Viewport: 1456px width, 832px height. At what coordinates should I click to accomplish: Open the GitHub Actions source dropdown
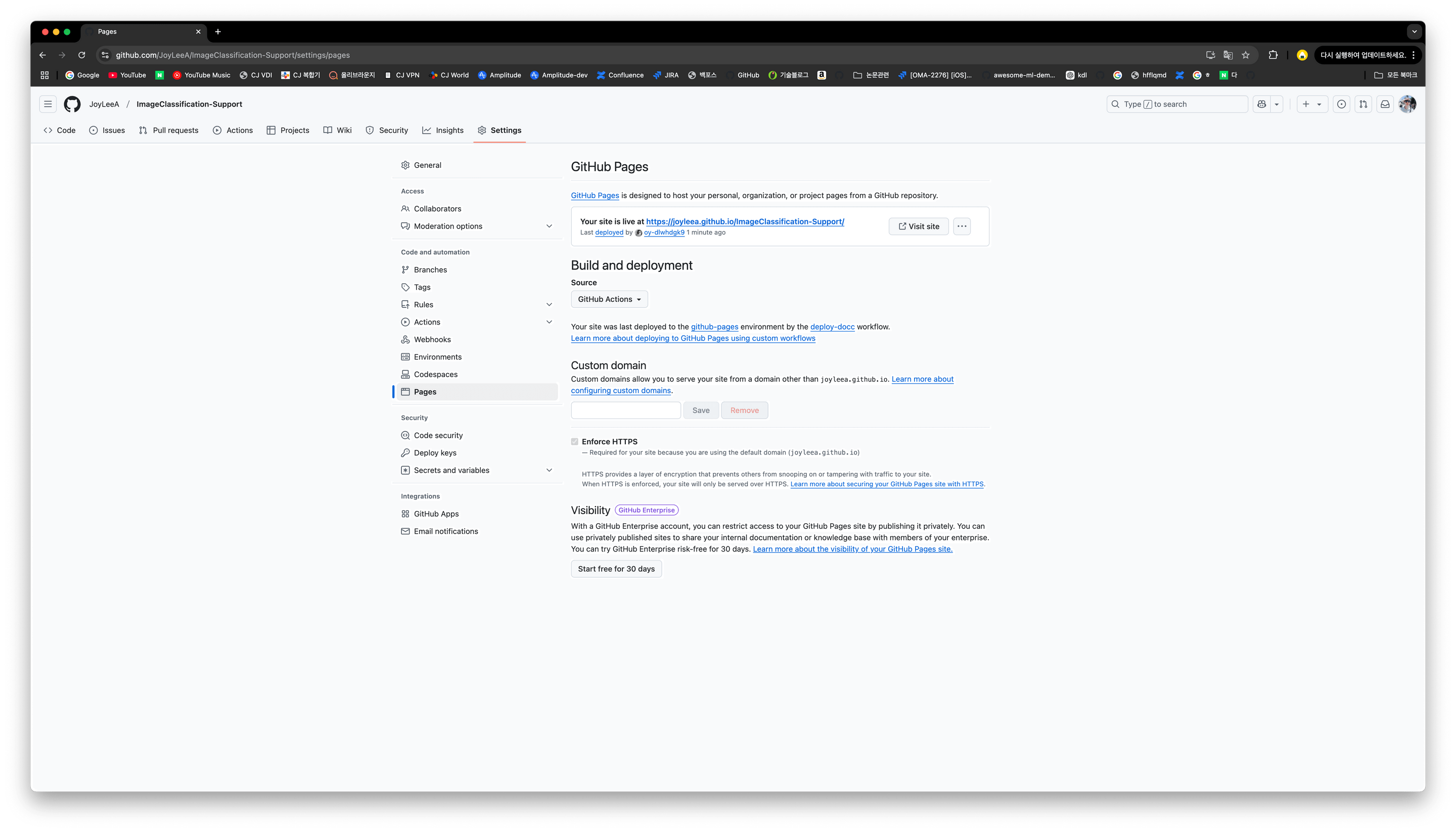[609, 299]
